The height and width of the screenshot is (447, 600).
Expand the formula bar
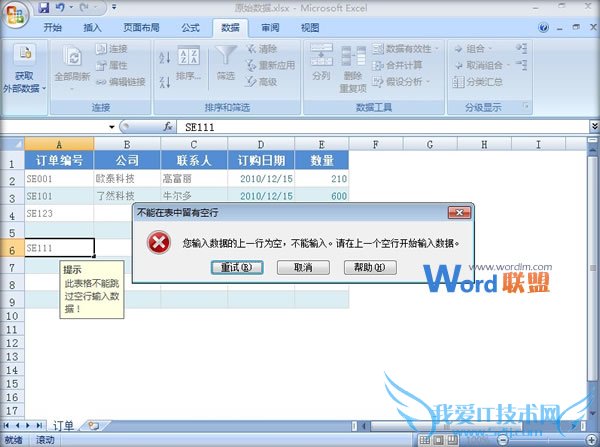coord(594,126)
